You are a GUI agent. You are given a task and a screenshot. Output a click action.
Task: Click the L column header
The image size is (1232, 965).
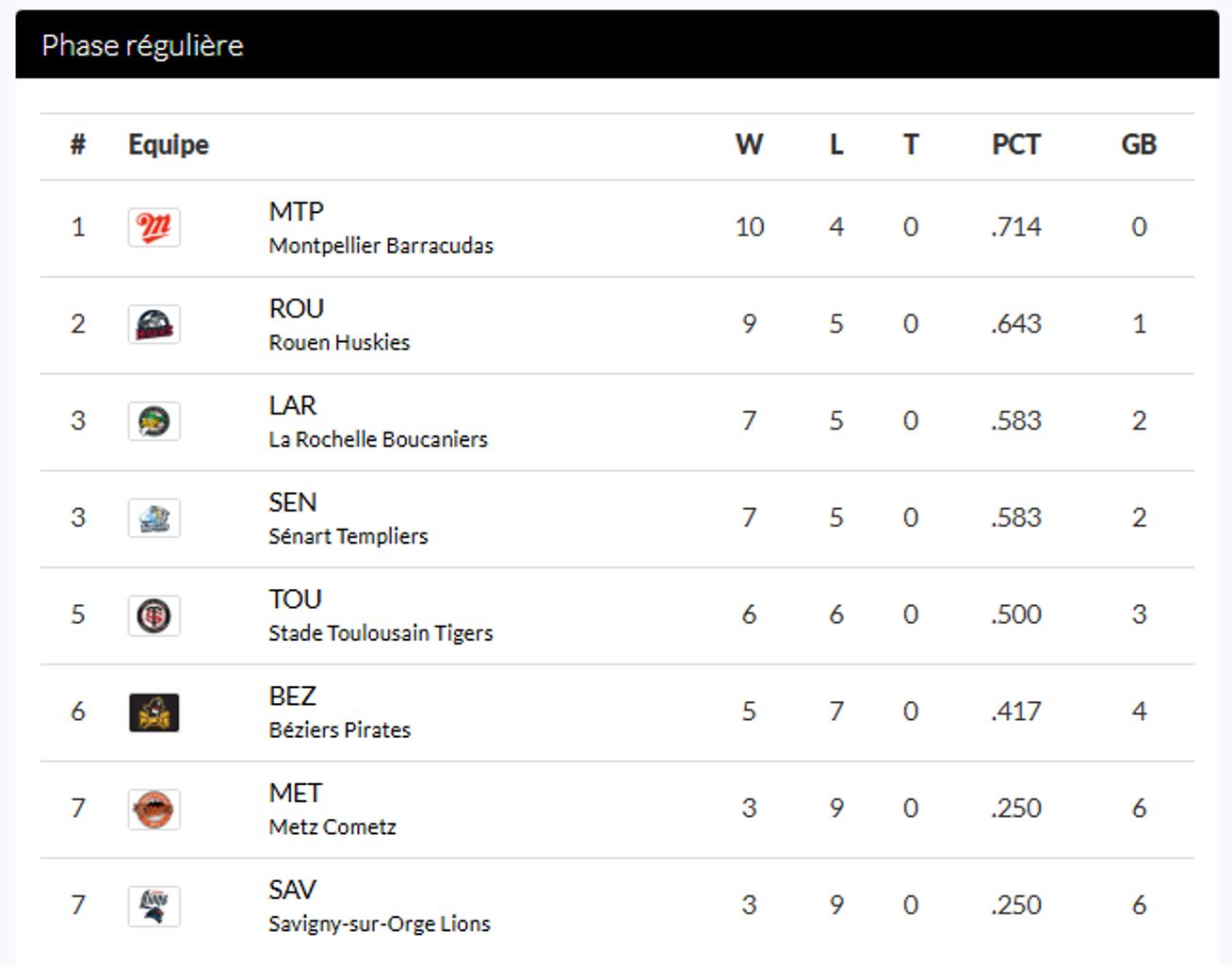pyautogui.click(x=835, y=145)
